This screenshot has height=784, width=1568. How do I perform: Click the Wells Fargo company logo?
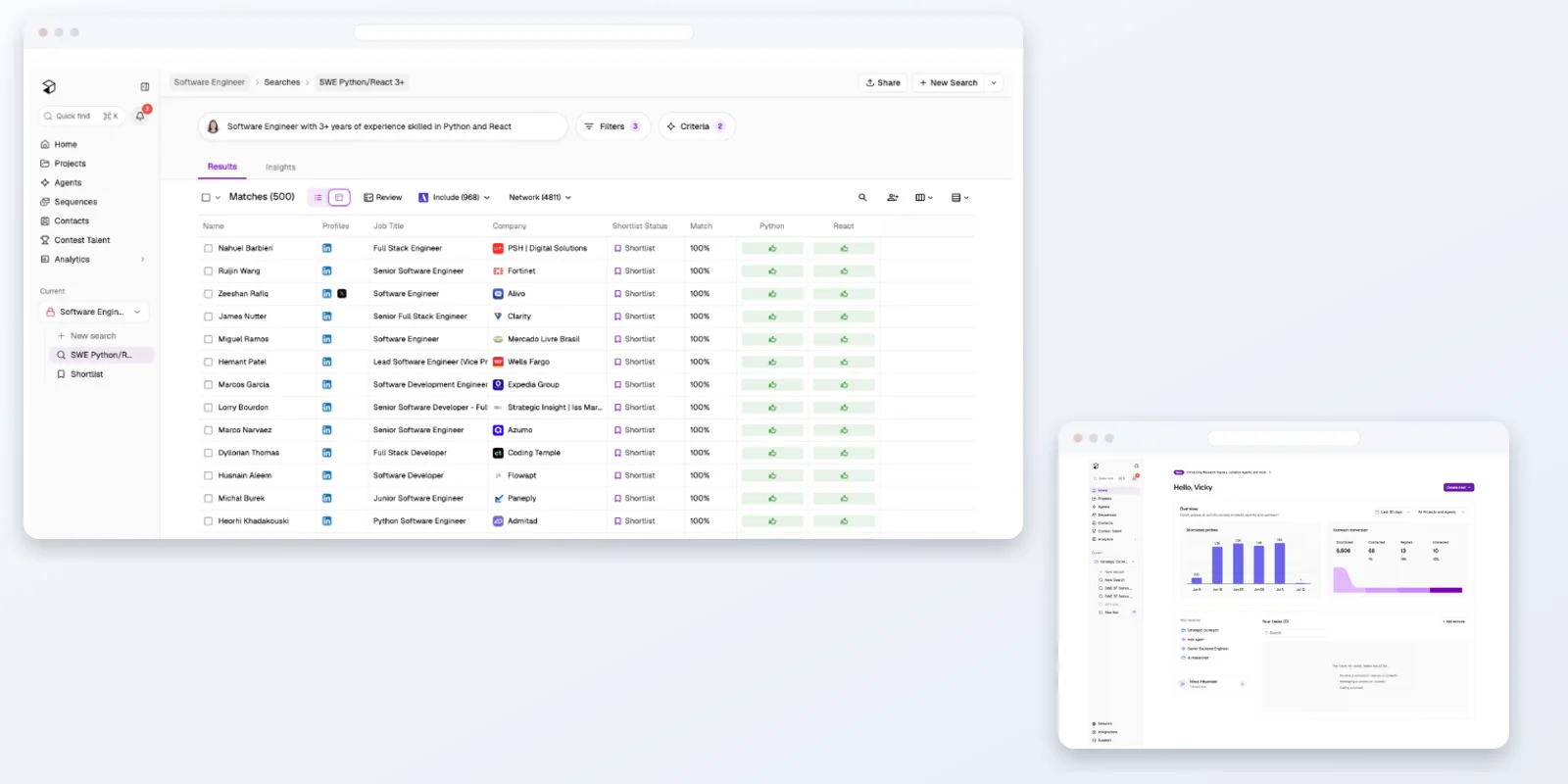[498, 362]
